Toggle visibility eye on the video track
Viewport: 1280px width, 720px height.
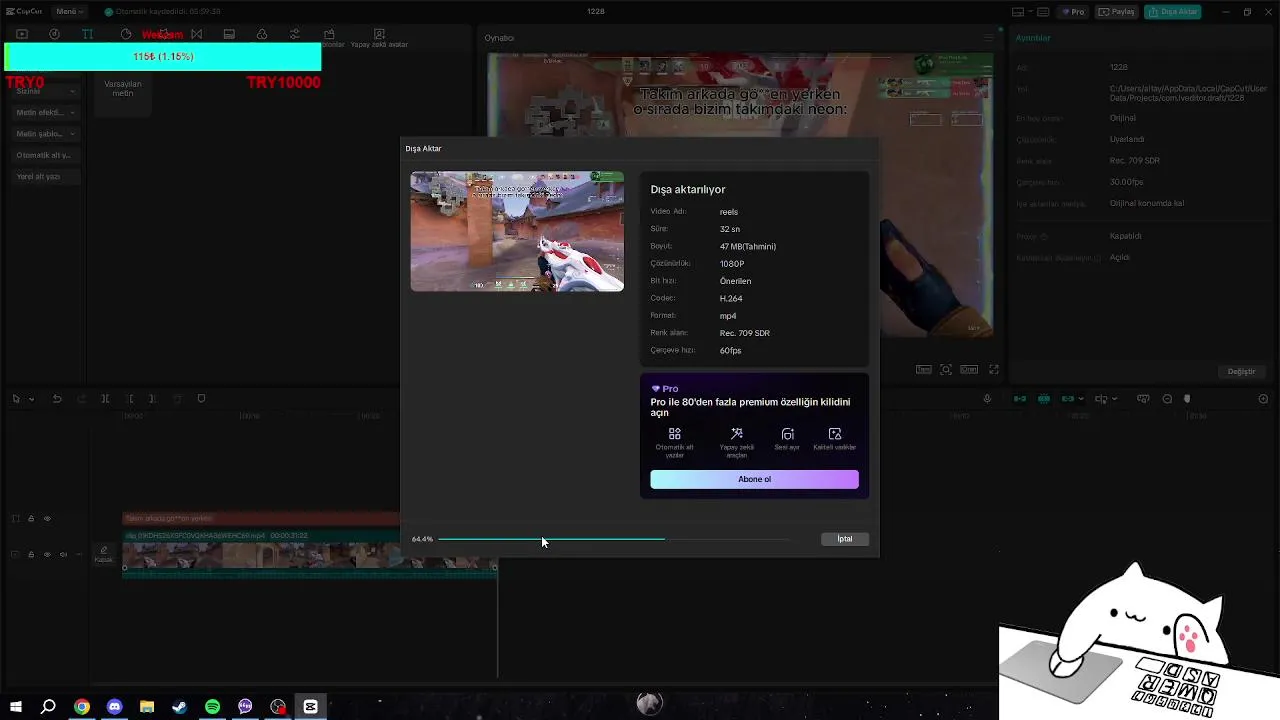pos(47,554)
